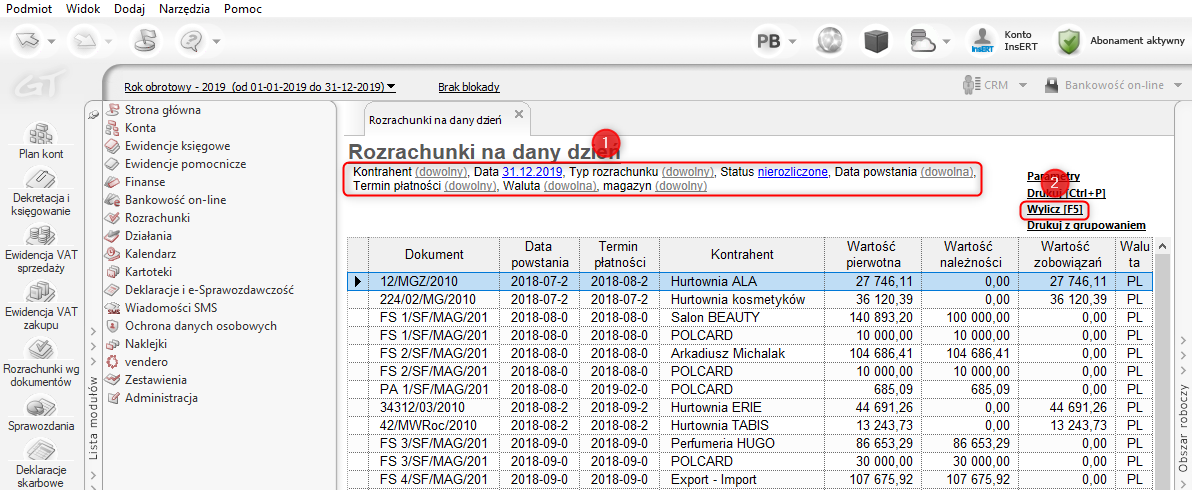Switch to Rozrachunki na dany dzień tab
The width and height of the screenshot is (1192, 490).
[435, 119]
